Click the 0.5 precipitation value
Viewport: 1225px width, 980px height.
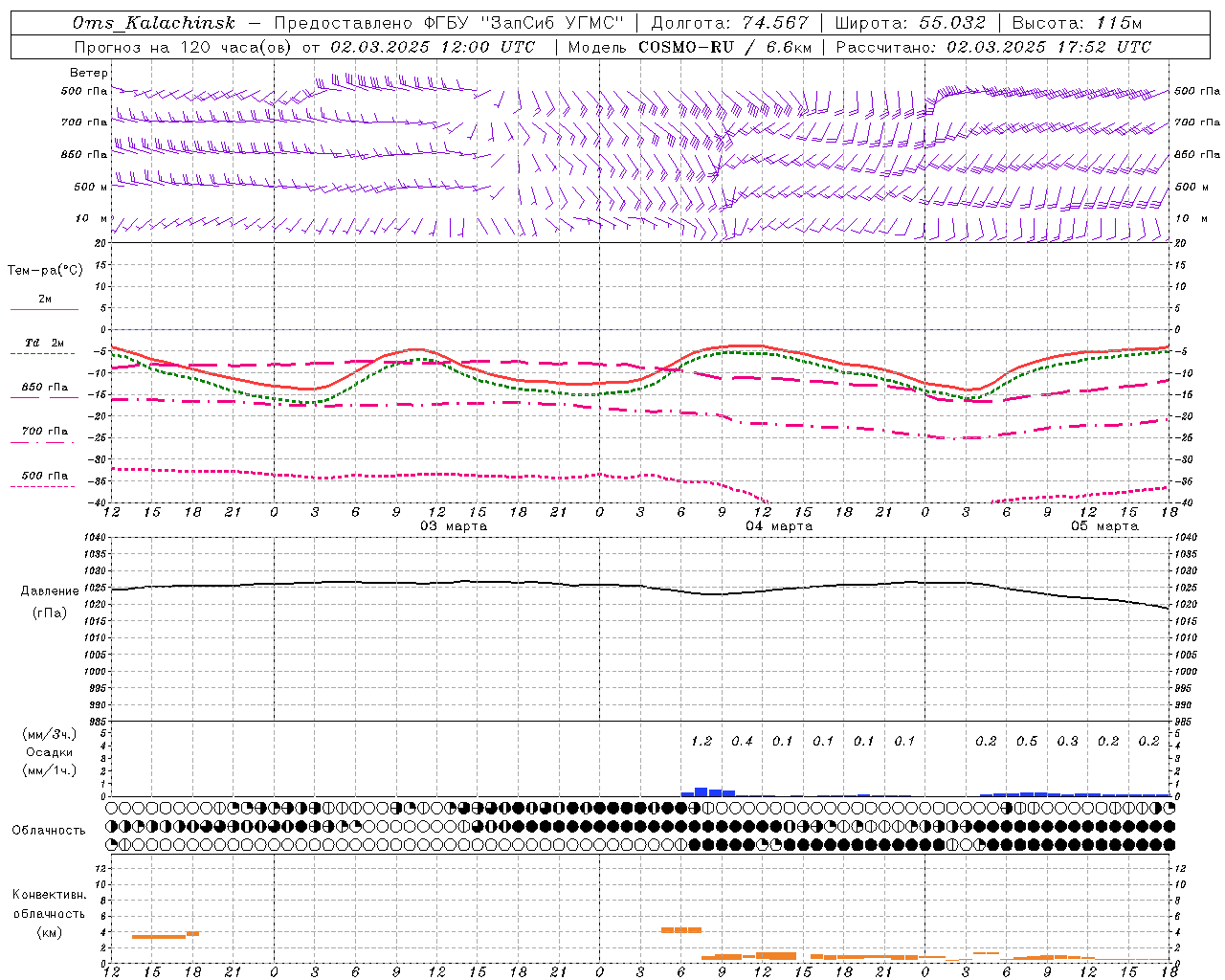coord(1027,742)
